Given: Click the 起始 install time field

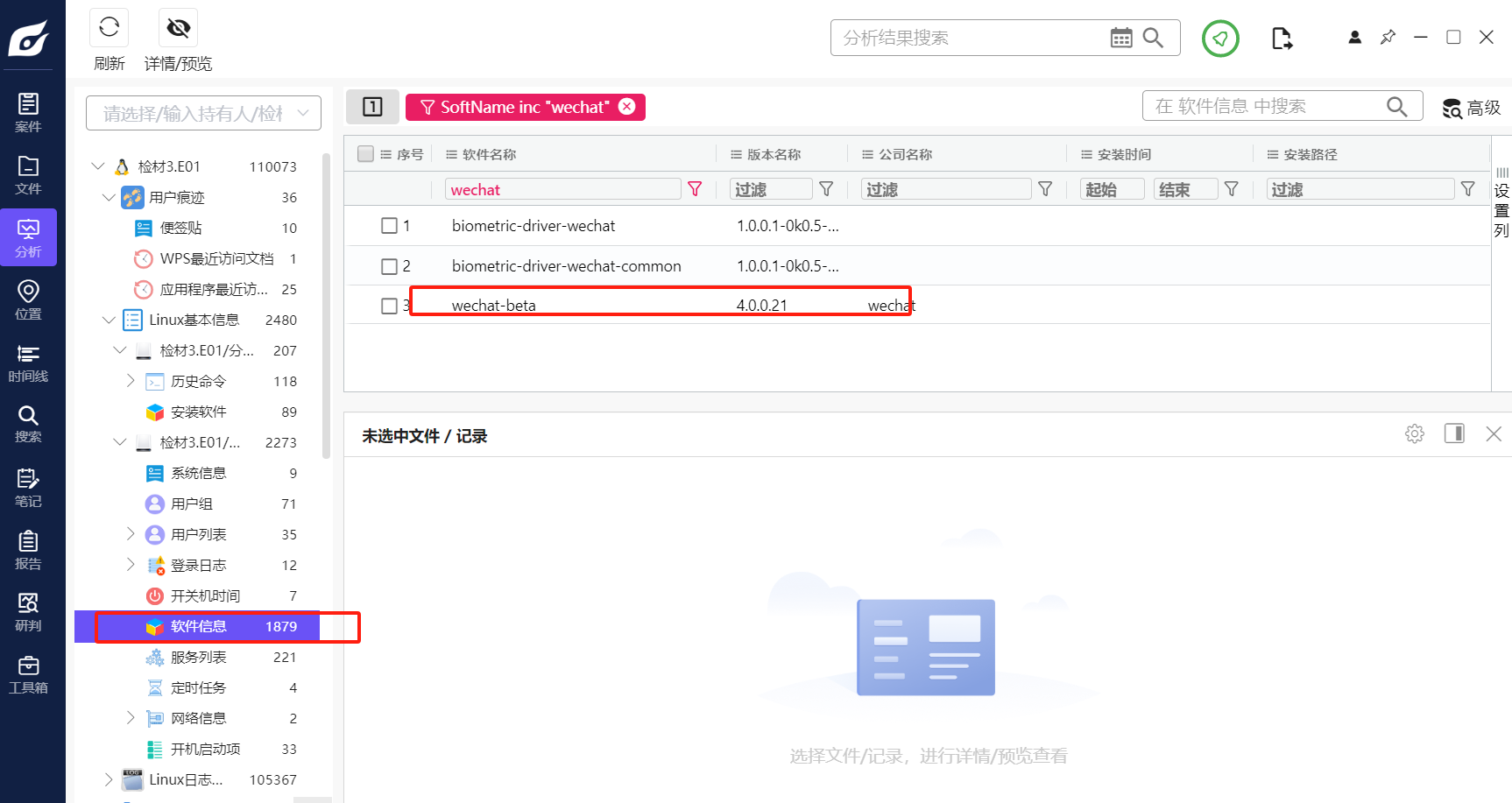Looking at the screenshot, I should [1113, 189].
